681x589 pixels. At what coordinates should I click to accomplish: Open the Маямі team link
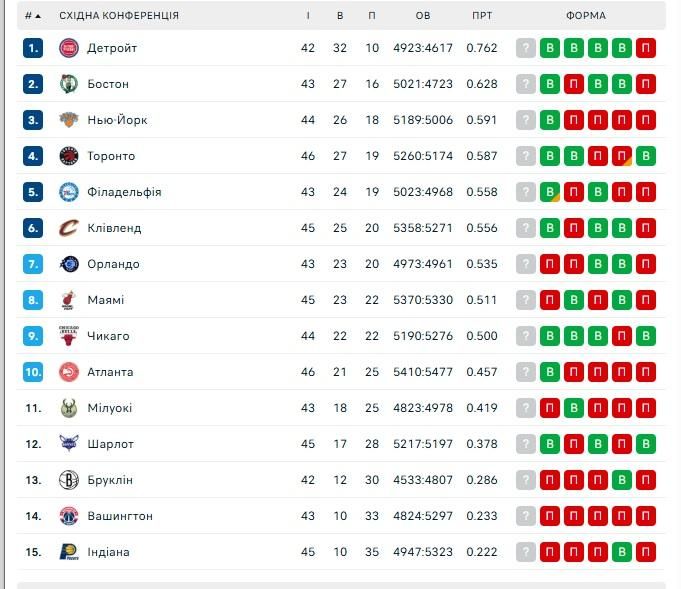tap(106, 300)
